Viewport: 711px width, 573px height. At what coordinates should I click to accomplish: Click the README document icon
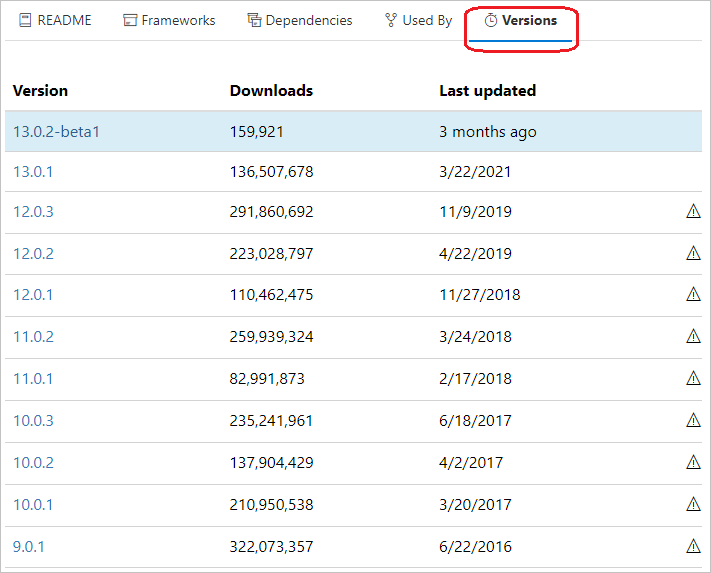point(25,20)
